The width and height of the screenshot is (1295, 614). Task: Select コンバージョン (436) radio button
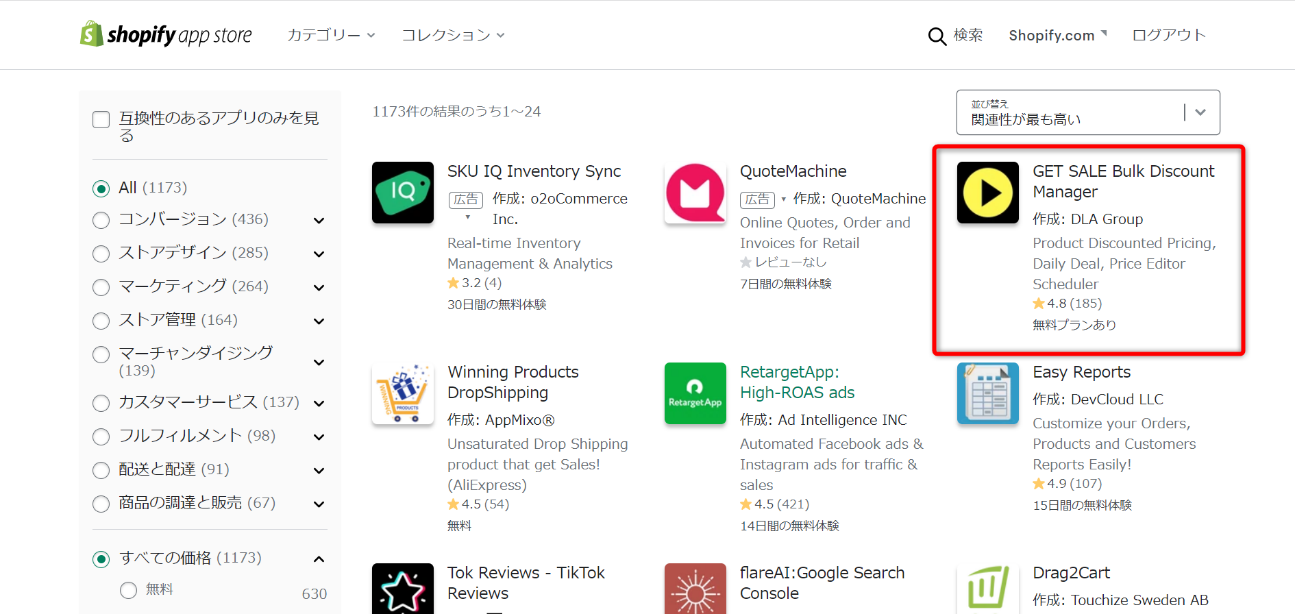tap(101, 220)
